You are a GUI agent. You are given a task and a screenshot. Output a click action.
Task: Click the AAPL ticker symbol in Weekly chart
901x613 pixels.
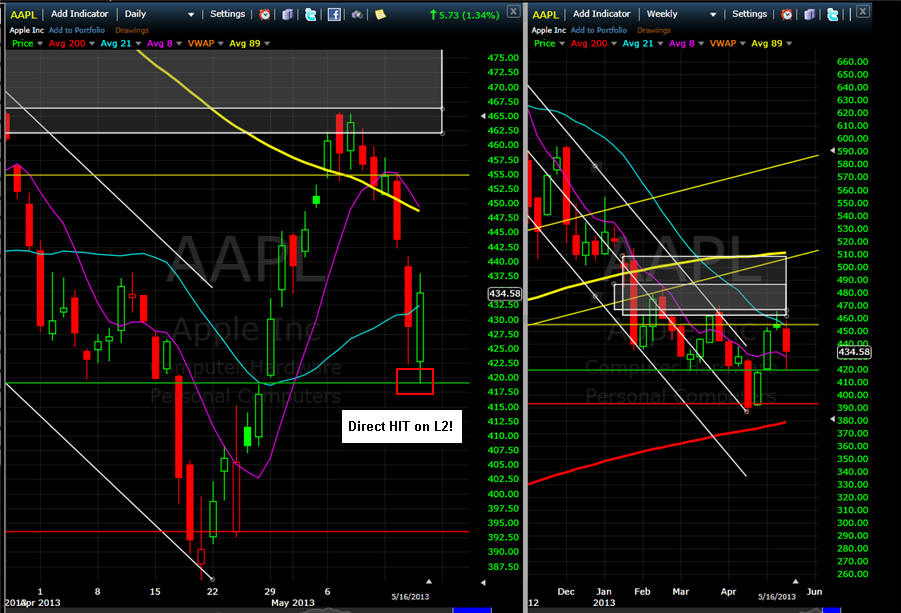pyautogui.click(x=545, y=15)
